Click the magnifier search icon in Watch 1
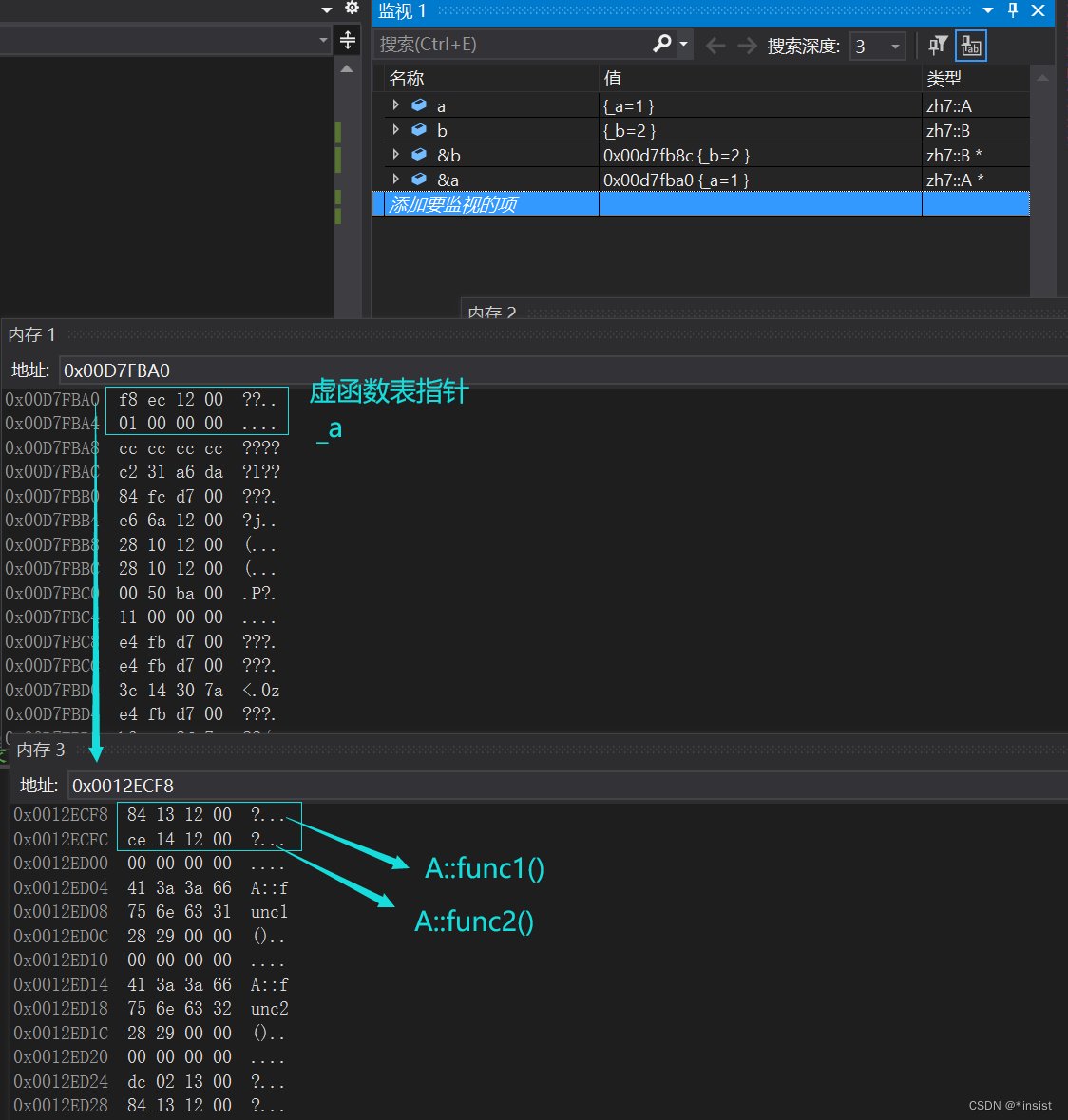The image size is (1068, 1120). tap(662, 44)
